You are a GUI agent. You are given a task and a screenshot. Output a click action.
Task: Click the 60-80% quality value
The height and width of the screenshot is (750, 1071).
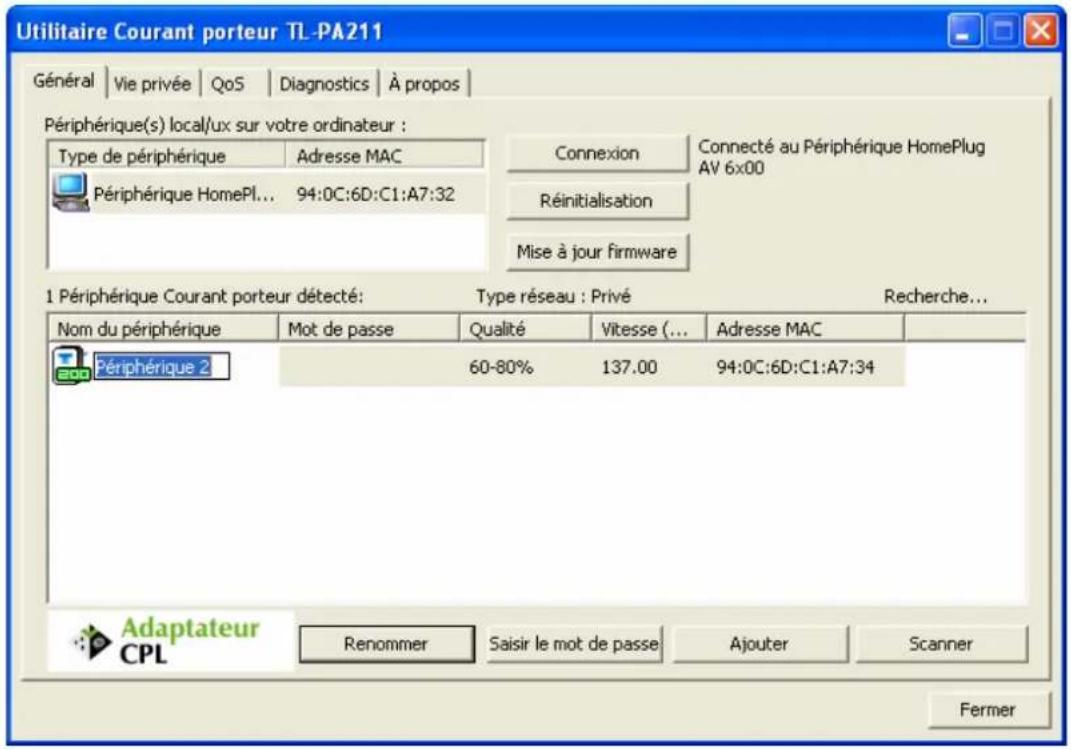tap(501, 367)
